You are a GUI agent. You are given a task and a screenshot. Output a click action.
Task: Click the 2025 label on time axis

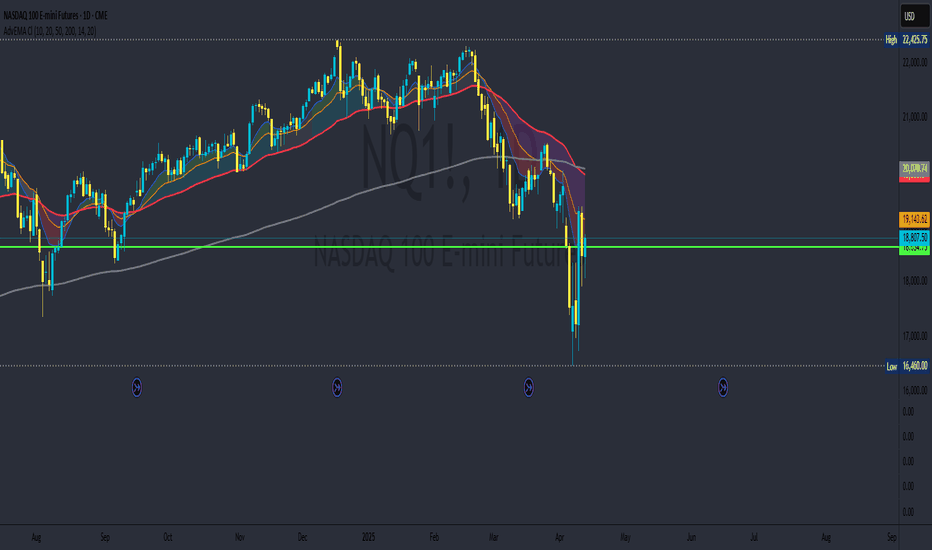click(x=369, y=538)
